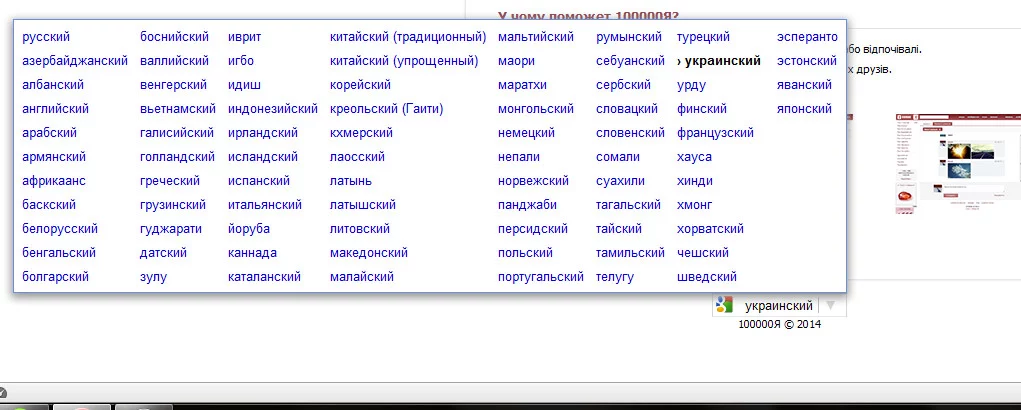Select суахили from the list

[621, 181]
